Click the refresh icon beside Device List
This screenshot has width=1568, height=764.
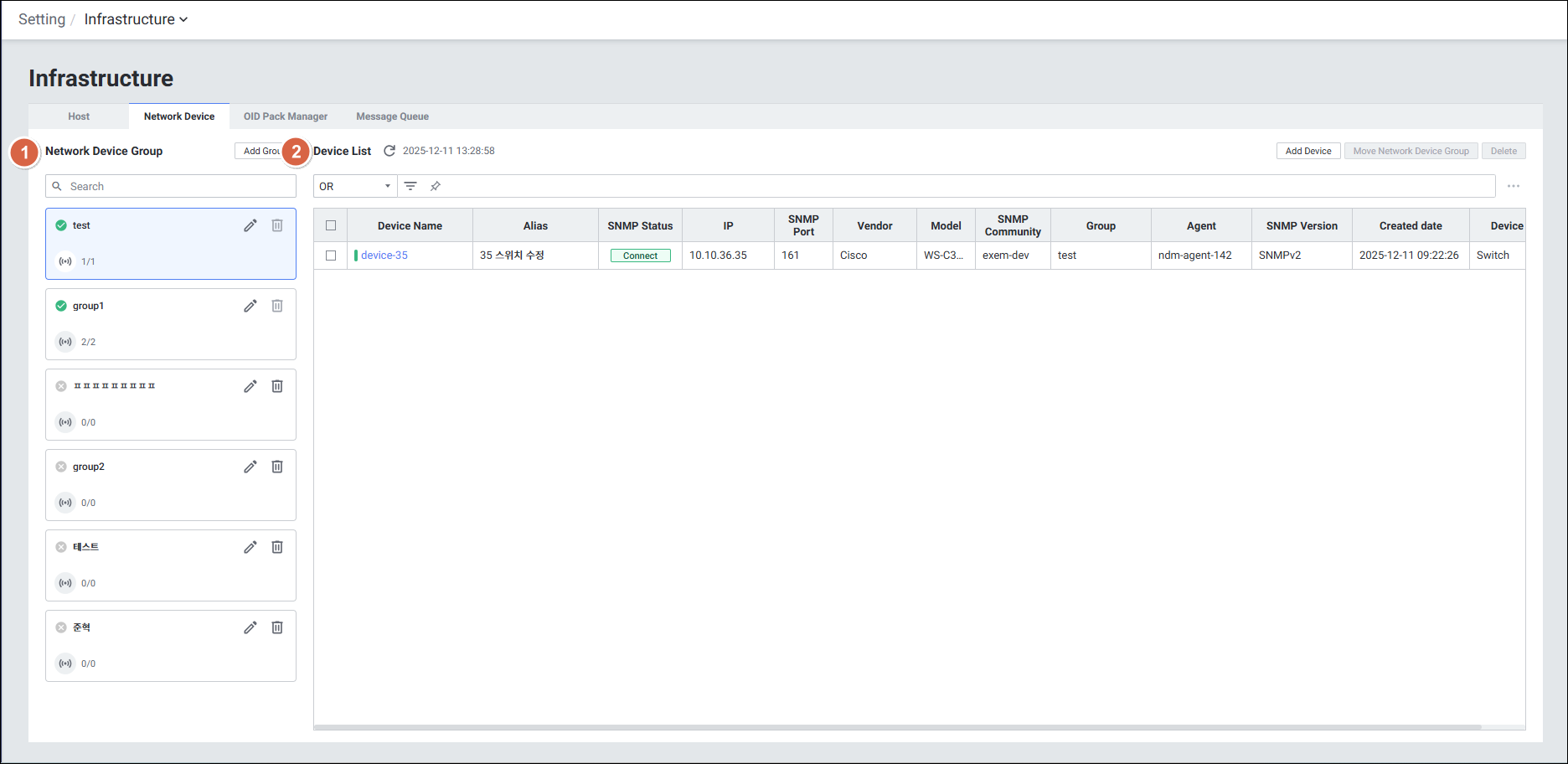(x=389, y=151)
